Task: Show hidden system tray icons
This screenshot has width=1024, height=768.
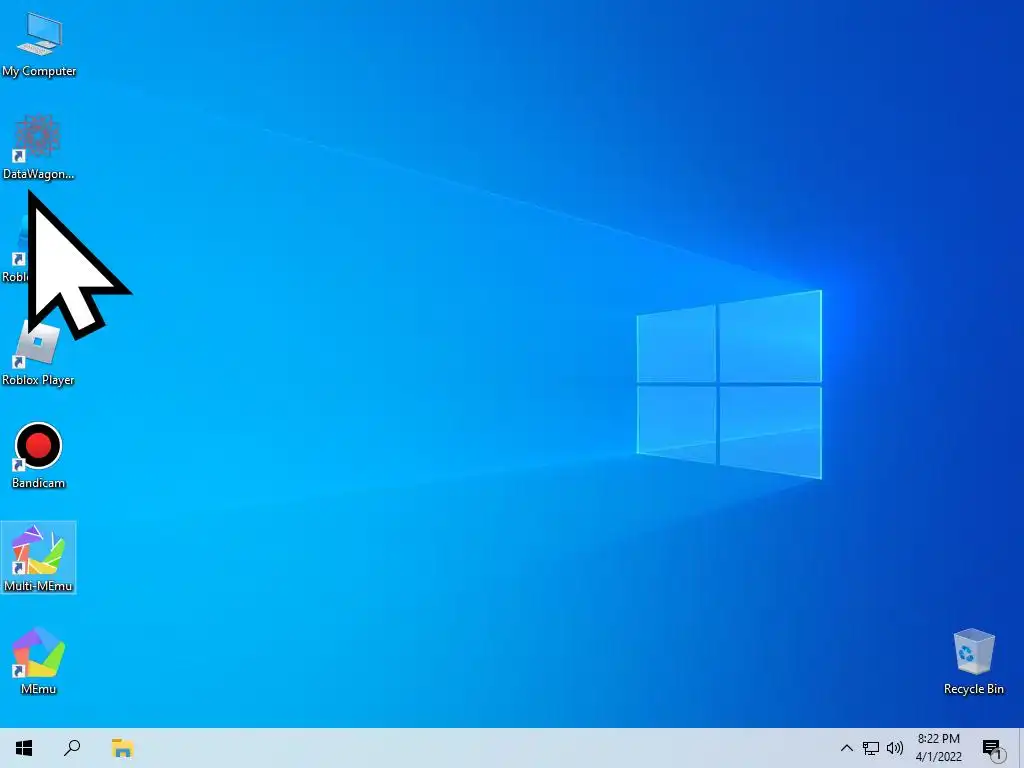Action: coord(846,748)
